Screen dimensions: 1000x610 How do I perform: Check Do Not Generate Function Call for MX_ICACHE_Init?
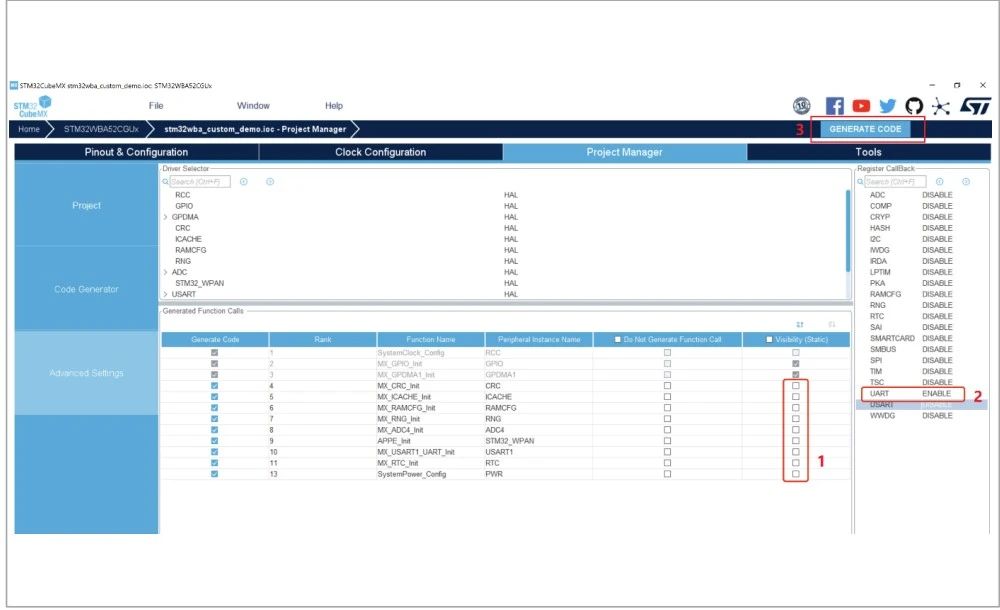[x=667, y=396]
